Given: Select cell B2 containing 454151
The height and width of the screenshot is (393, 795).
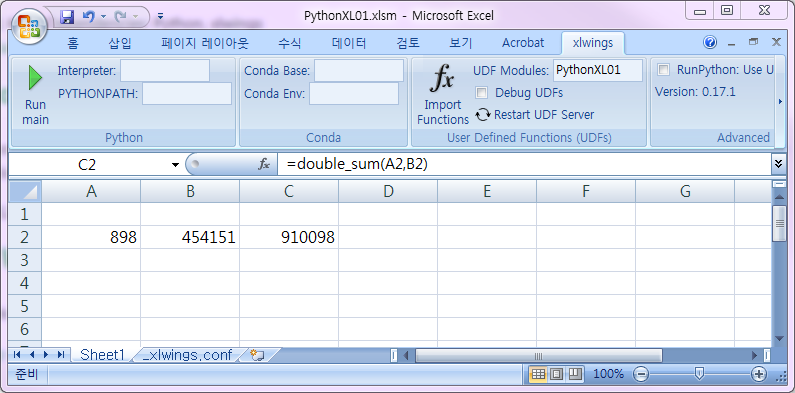Looking at the screenshot, I should point(190,237).
